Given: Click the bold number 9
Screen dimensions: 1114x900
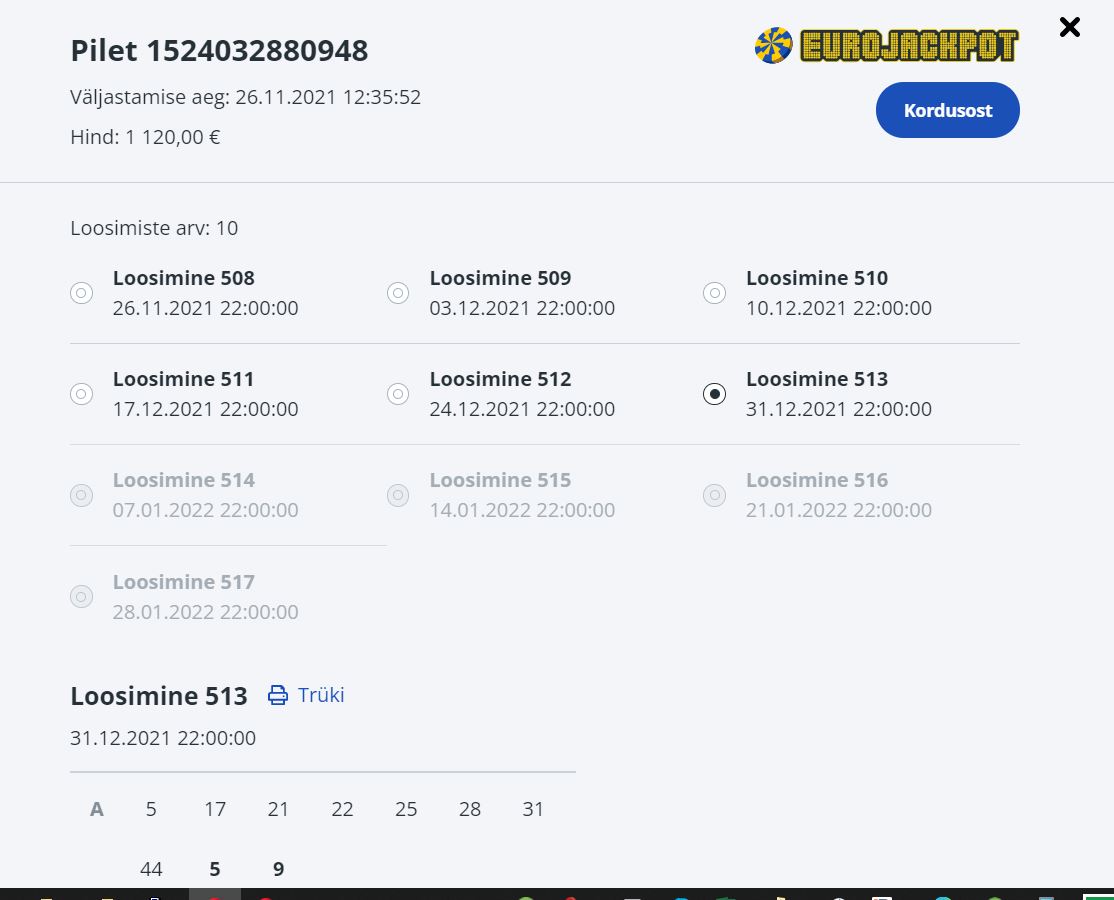Looking at the screenshot, I should 278,869.
